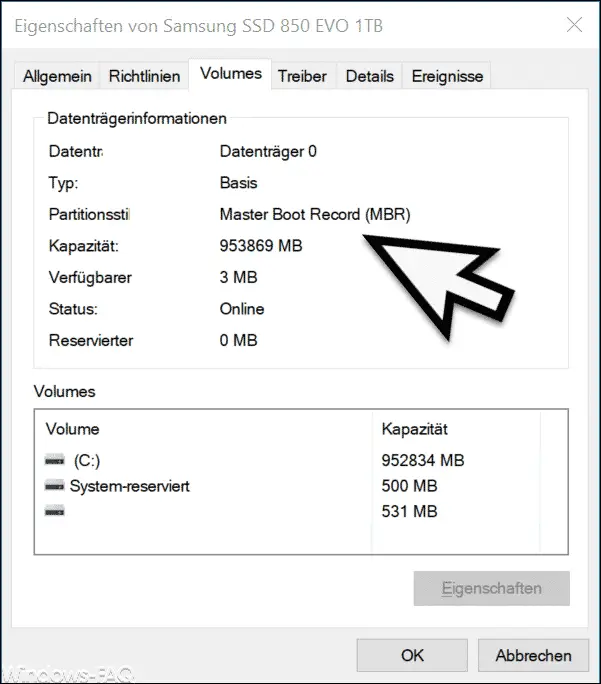Click the greyed-out Eigenschaften button
This screenshot has width=601, height=684.
click(x=492, y=588)
